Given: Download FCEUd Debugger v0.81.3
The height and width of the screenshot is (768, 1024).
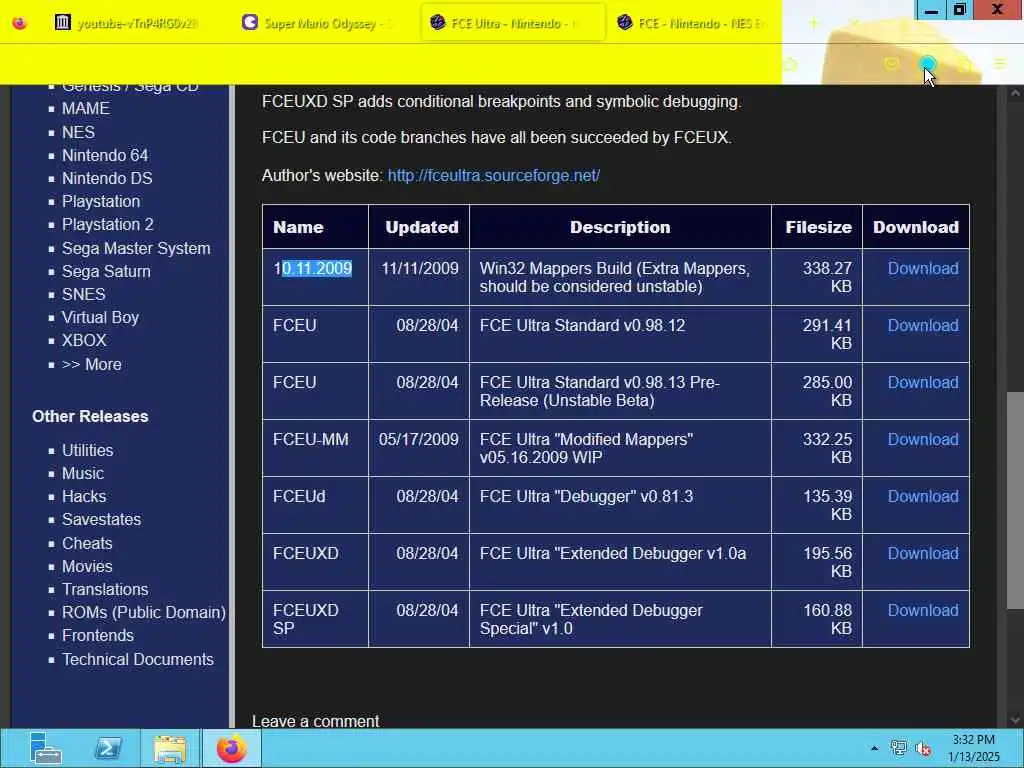Looking at the screenshot, I should 923,496.
